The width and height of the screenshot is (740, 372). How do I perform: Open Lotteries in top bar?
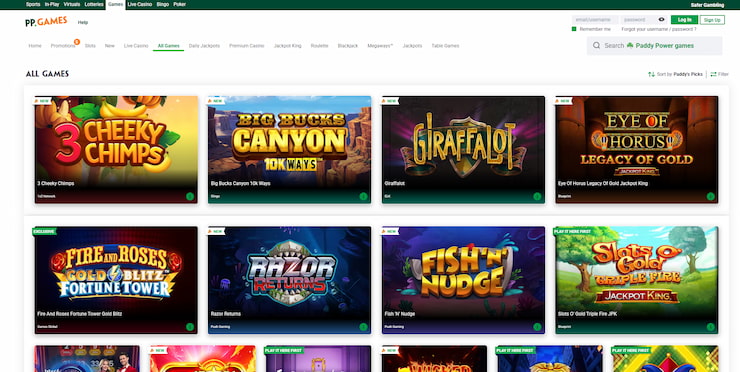(93, 4)
